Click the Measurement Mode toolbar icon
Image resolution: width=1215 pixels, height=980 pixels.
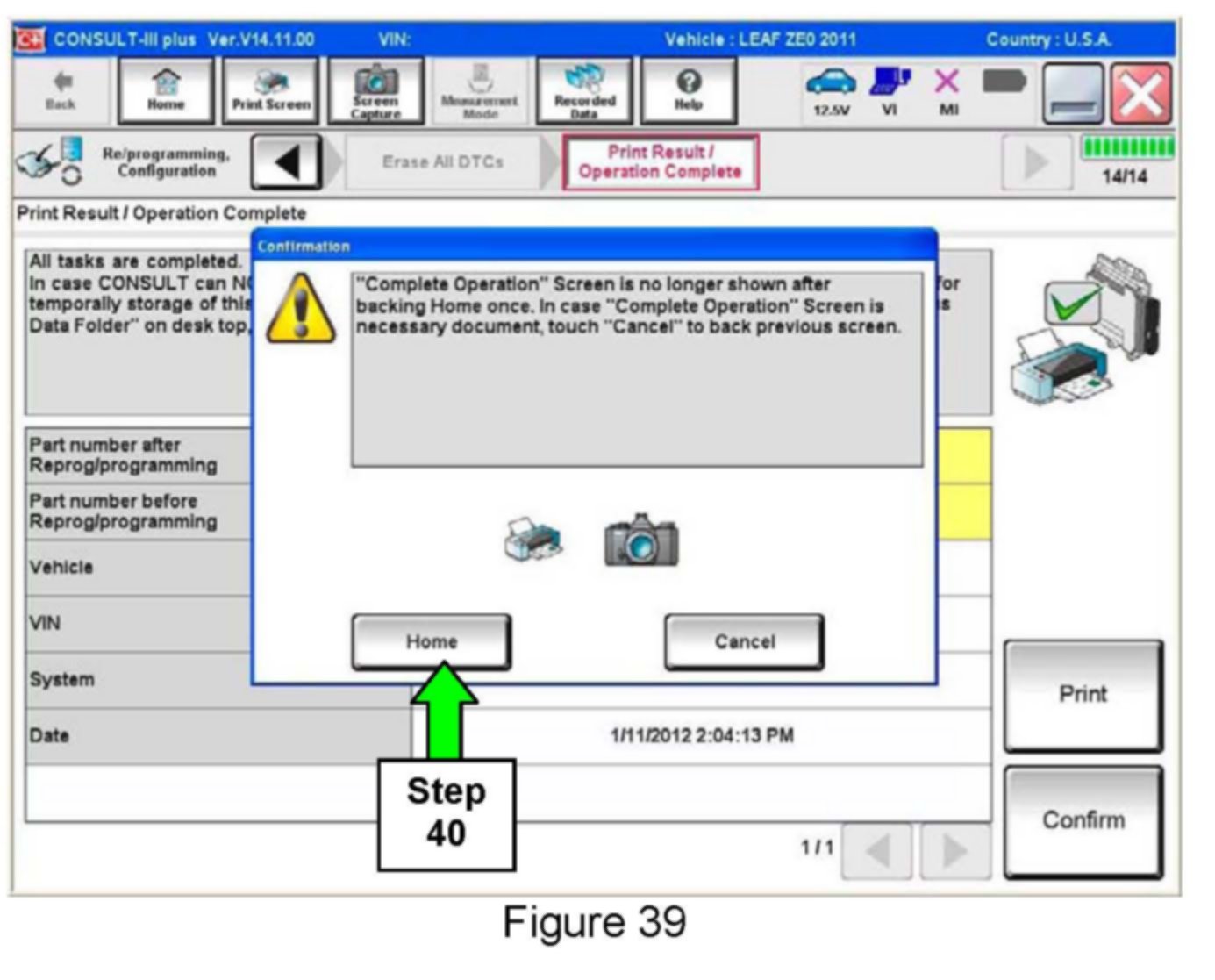pos(480,91)
